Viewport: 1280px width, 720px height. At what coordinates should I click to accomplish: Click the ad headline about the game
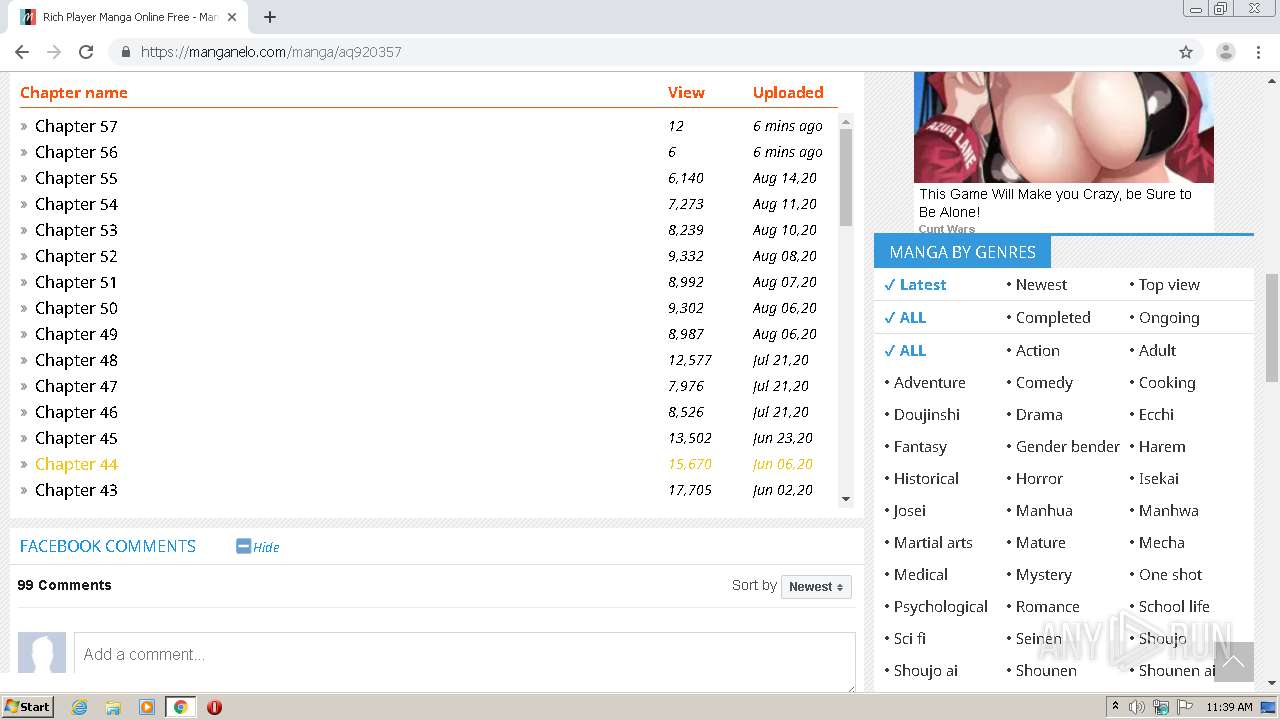1055,203
